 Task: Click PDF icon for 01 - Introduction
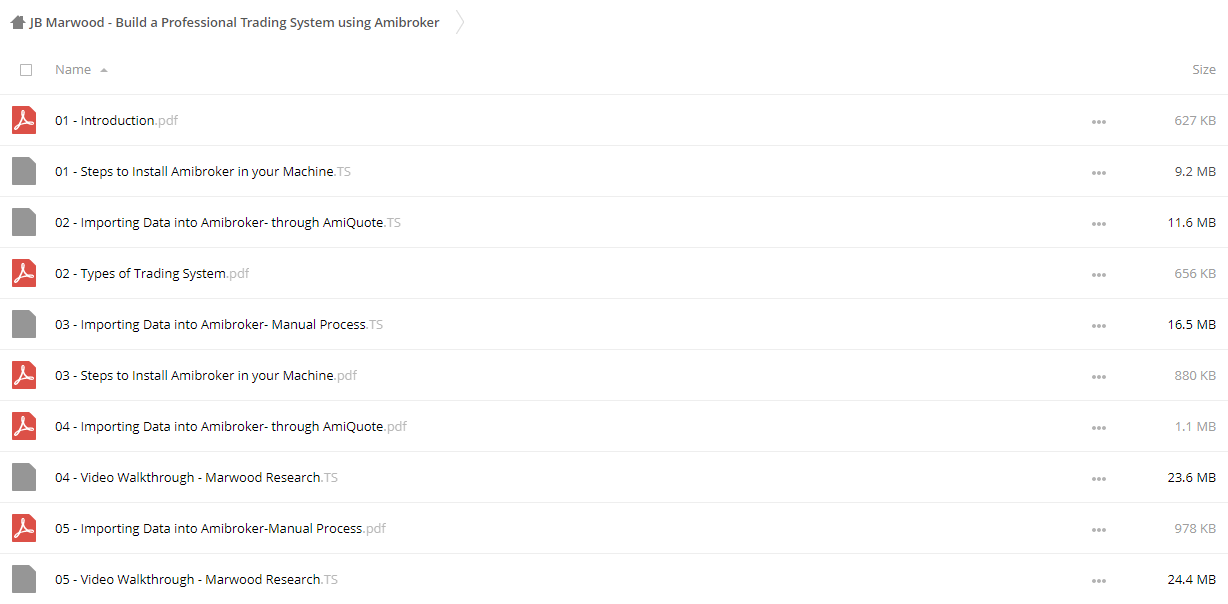click(24, 120)
